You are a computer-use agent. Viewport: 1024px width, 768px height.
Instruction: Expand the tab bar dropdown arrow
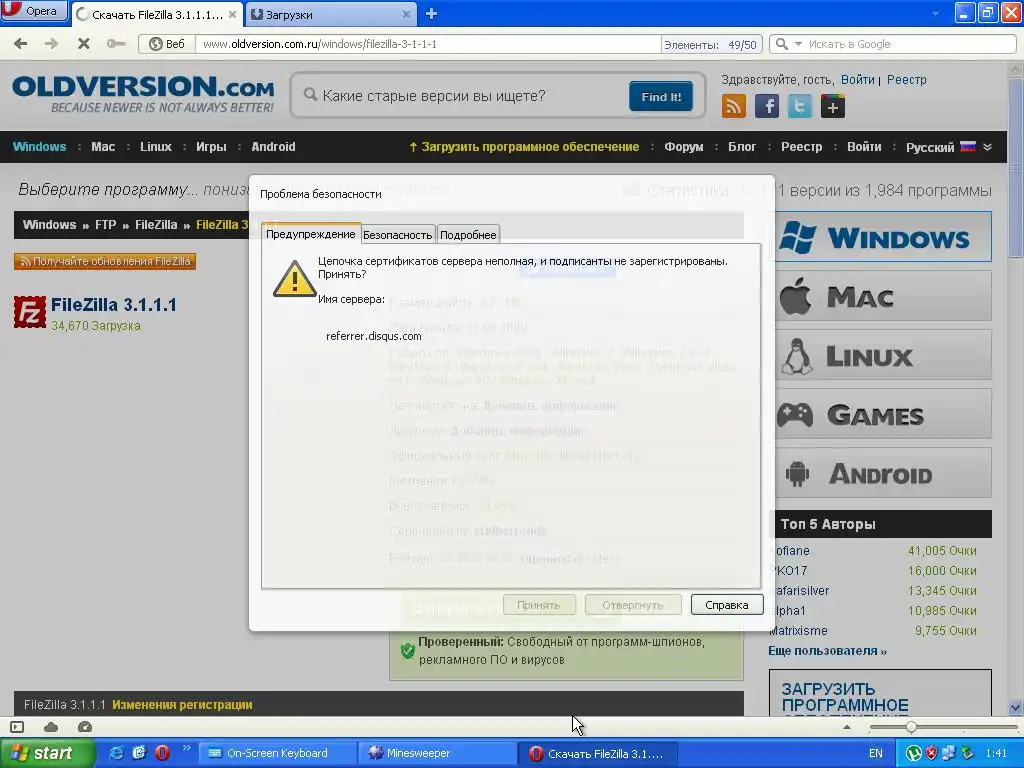(x=935, y=14)
